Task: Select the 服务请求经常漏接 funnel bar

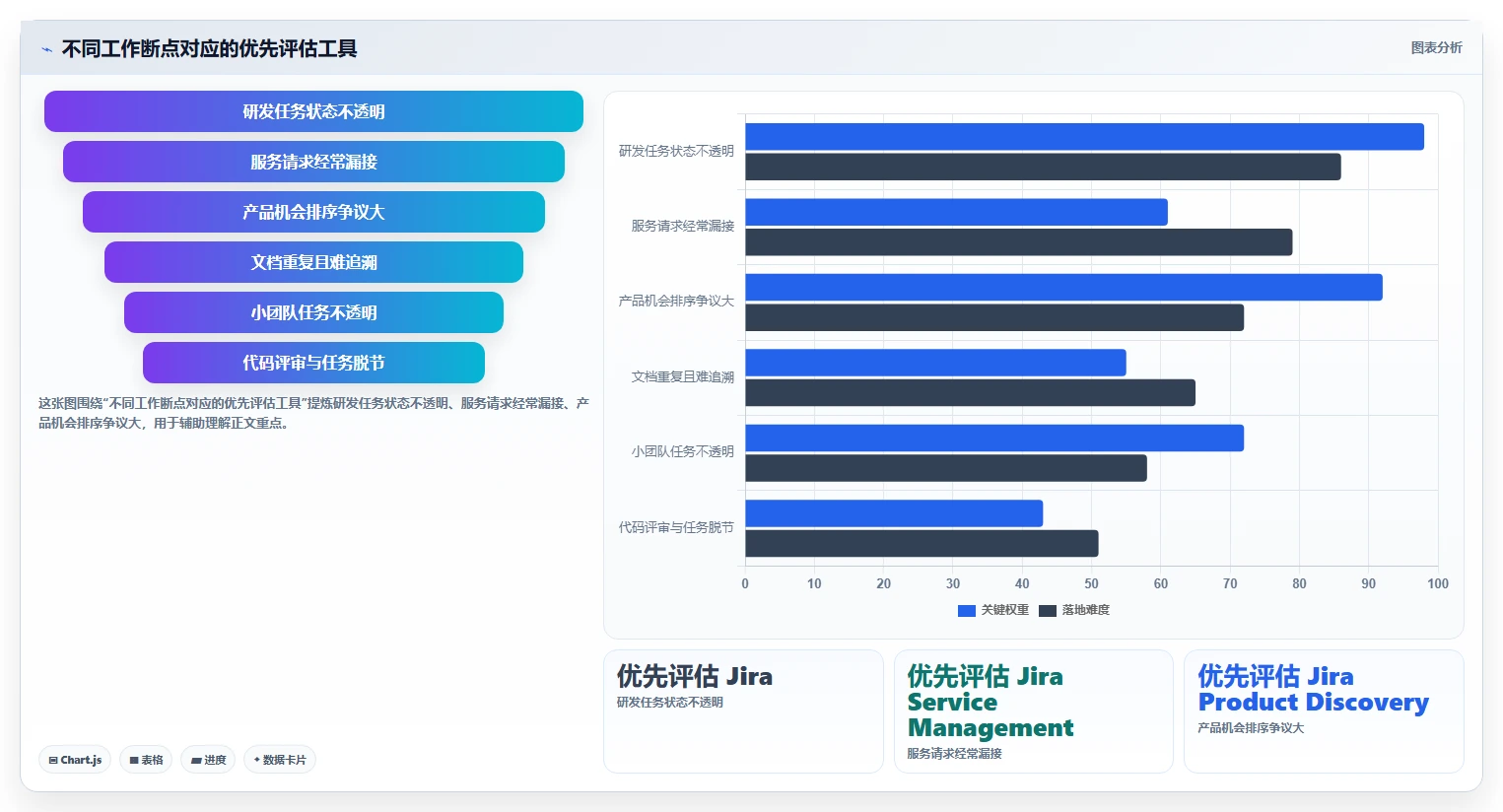Action: pyautogui.click(x=313, y=162)
